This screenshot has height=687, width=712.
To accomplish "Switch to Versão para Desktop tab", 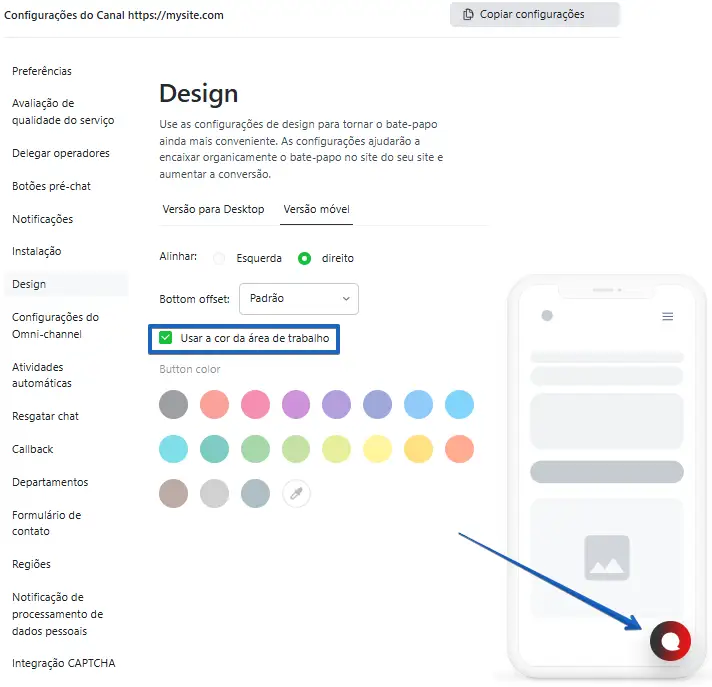I will 213,209.
